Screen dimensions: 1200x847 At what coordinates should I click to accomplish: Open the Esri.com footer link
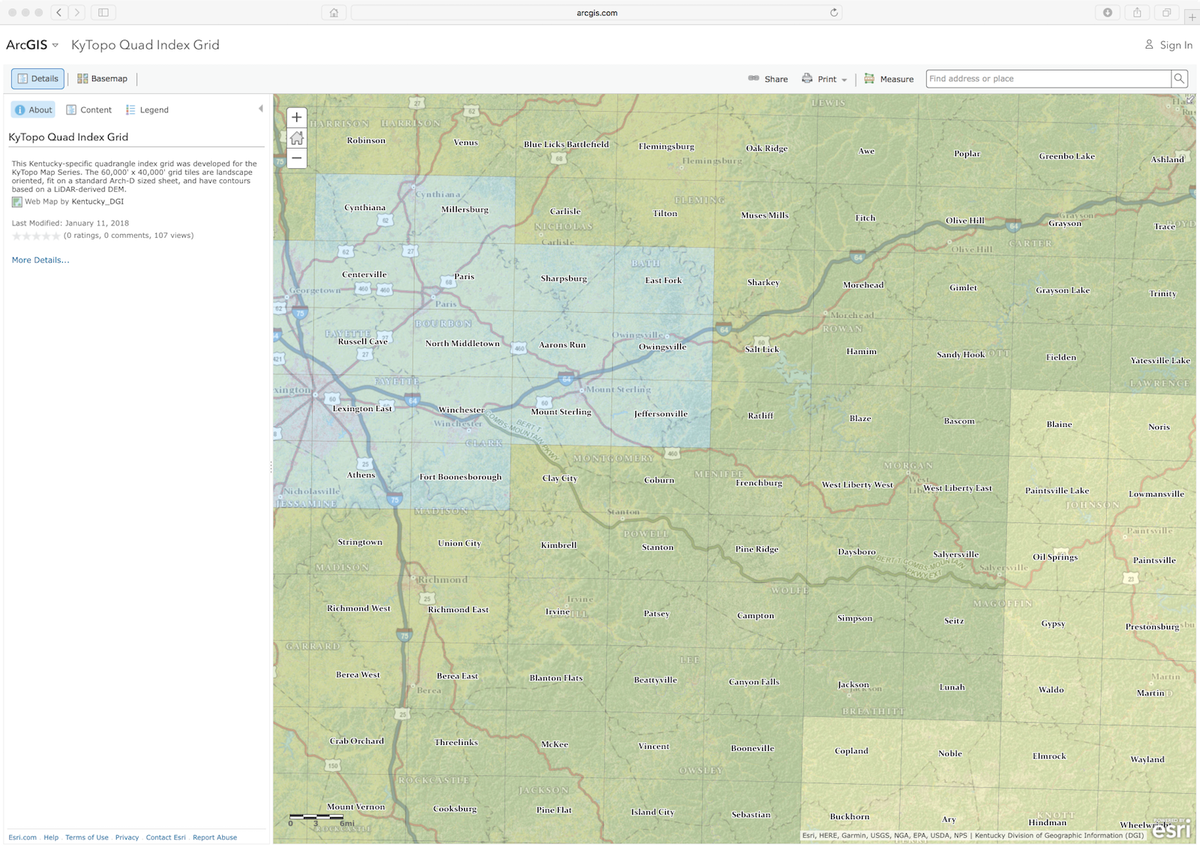click(23, 837)
